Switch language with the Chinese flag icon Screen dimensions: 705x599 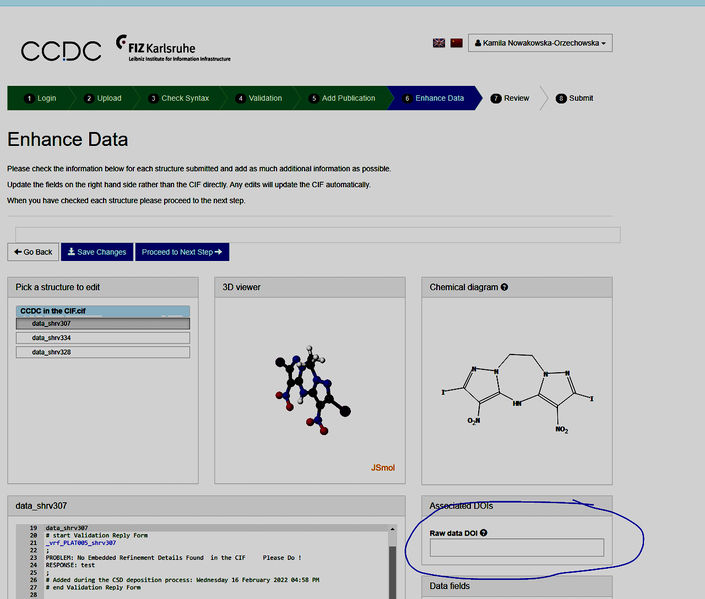point(457,43)
